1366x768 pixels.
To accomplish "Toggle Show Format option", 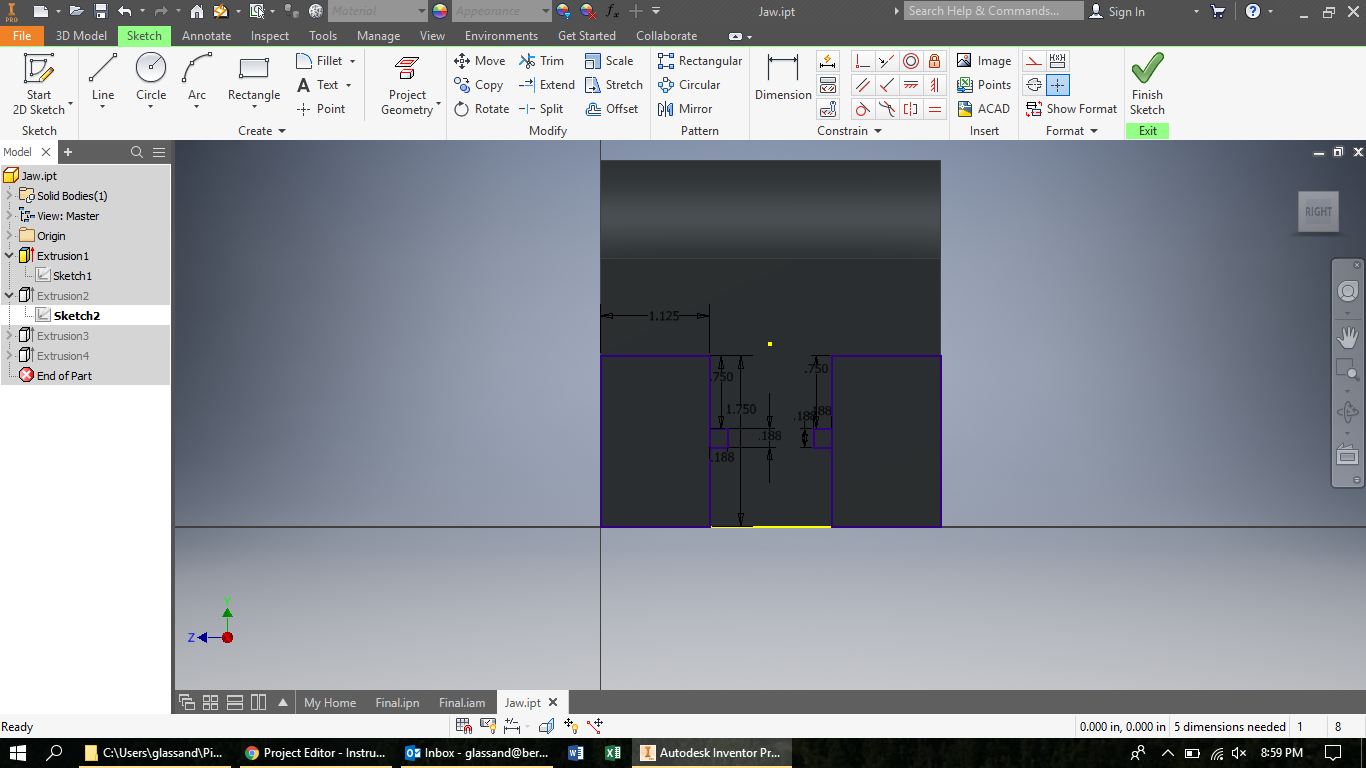I will click(x=1071, y=109).
